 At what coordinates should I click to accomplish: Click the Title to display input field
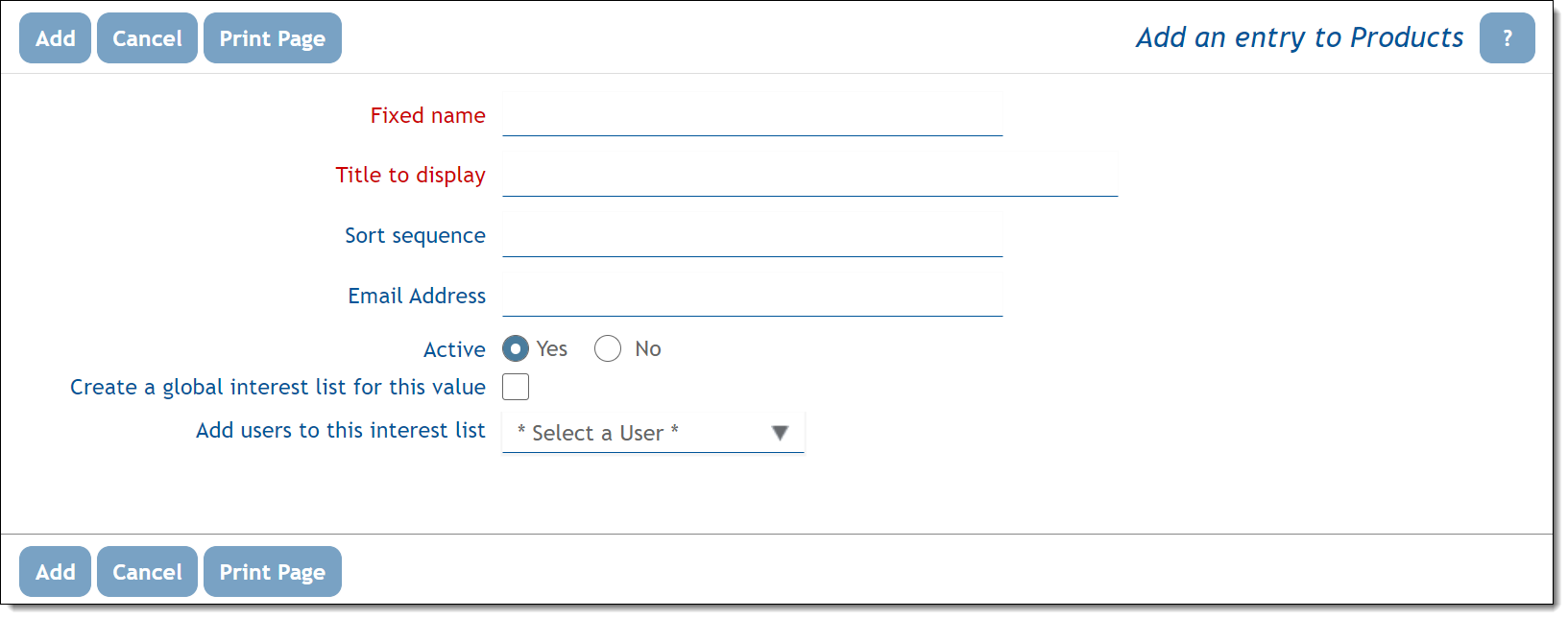tap(809, 178)
